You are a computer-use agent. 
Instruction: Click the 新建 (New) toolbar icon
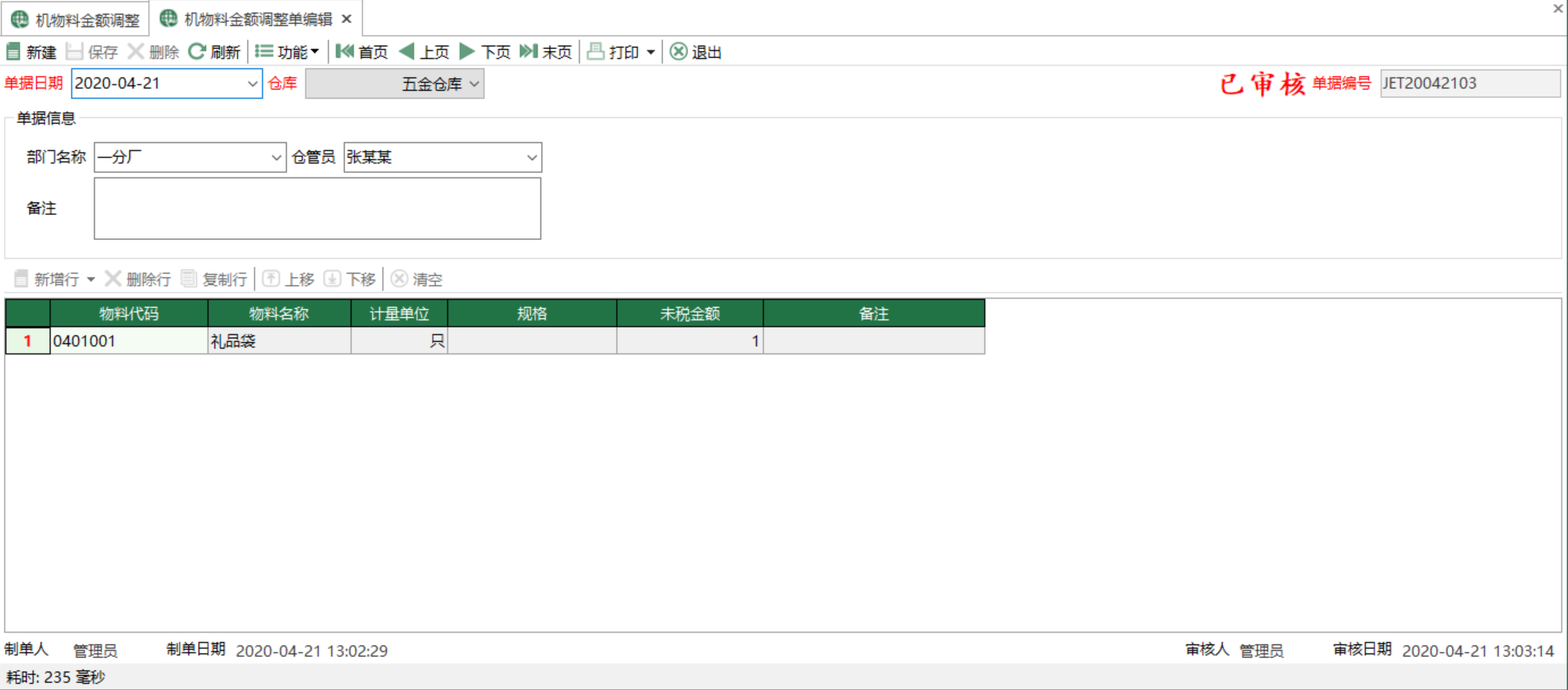coord(14,52)
